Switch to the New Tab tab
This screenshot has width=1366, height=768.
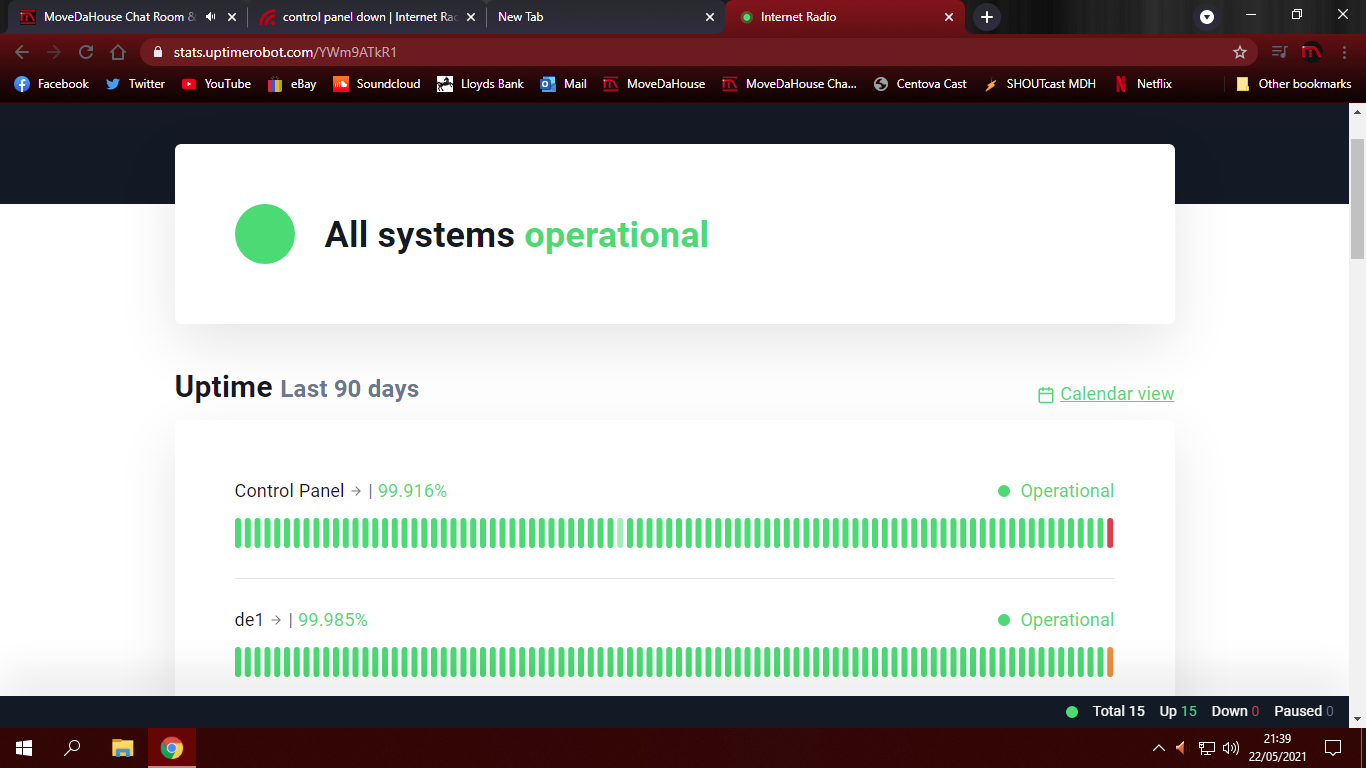pos(598,17)
